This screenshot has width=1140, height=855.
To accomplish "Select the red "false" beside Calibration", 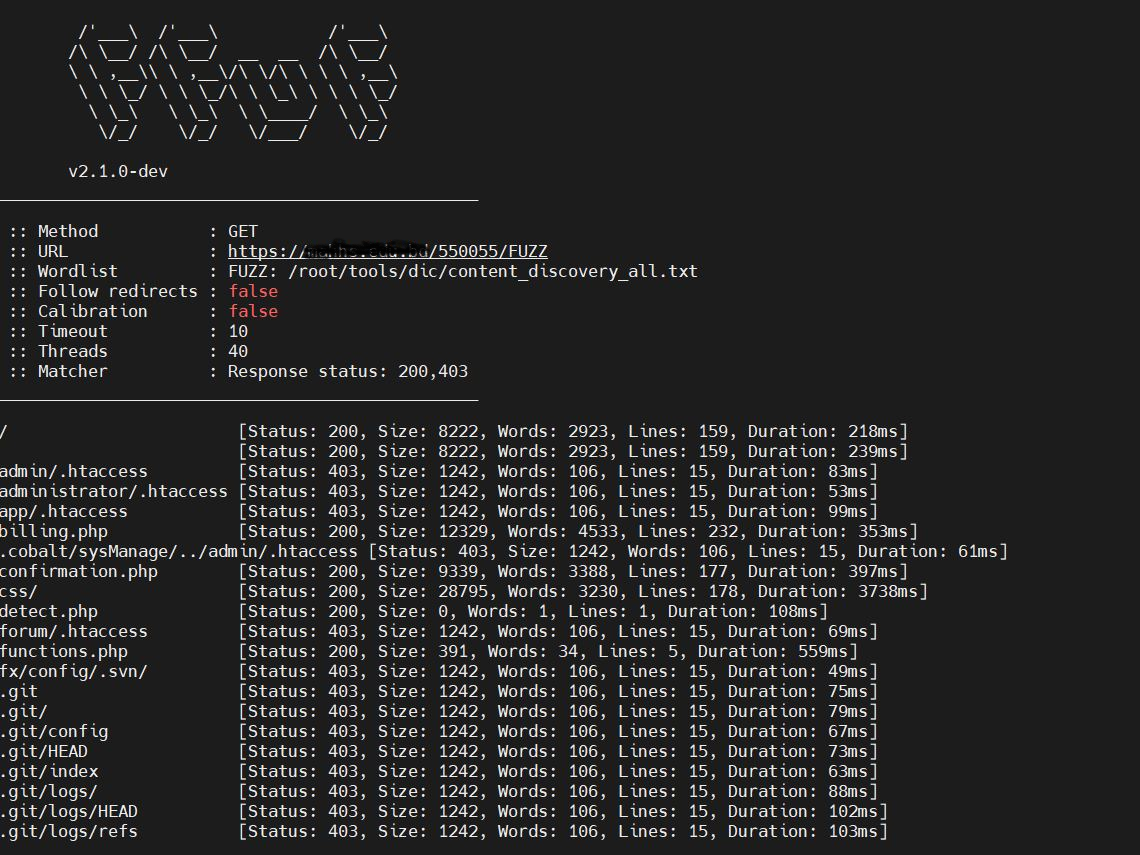I will (x=253, y=311).
